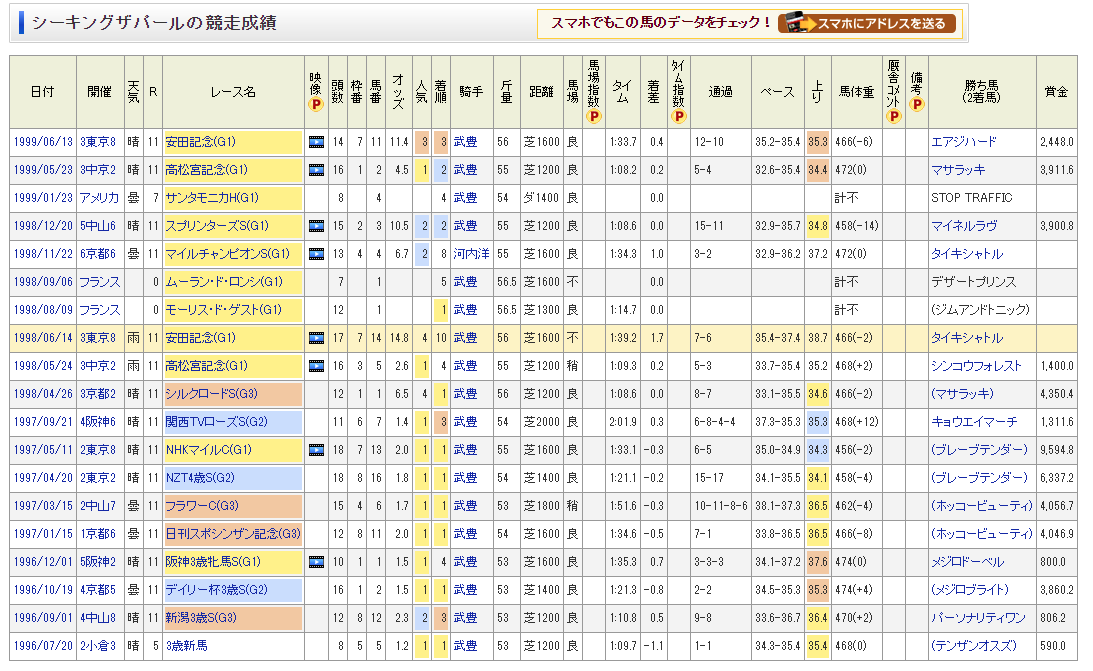Open the フラワーC(G3) race link
The image size is (1093, 671).
coord(202,506)
